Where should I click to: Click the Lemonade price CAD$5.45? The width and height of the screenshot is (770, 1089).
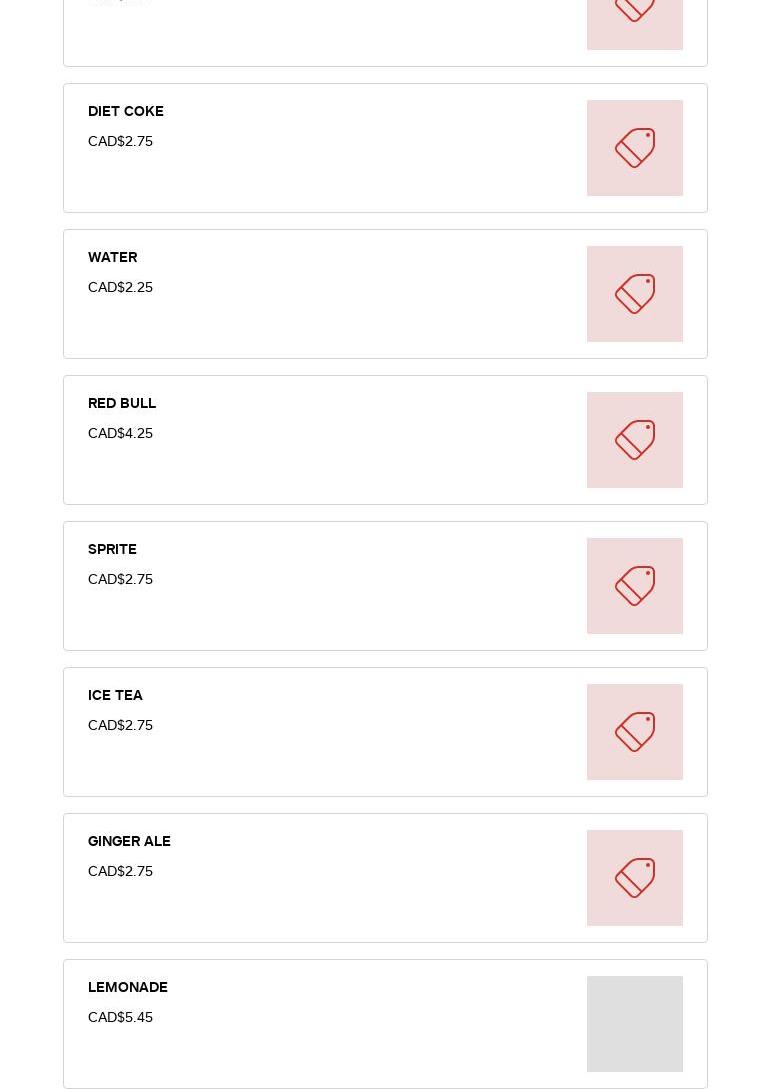[x=120, y=1017]
